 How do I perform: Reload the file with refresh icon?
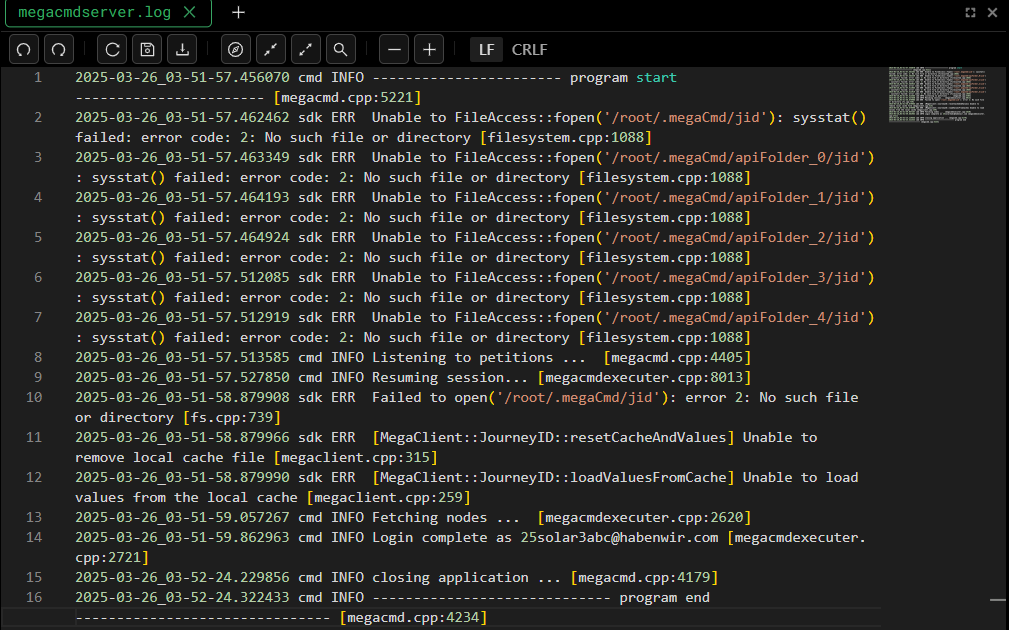[113, 49]
